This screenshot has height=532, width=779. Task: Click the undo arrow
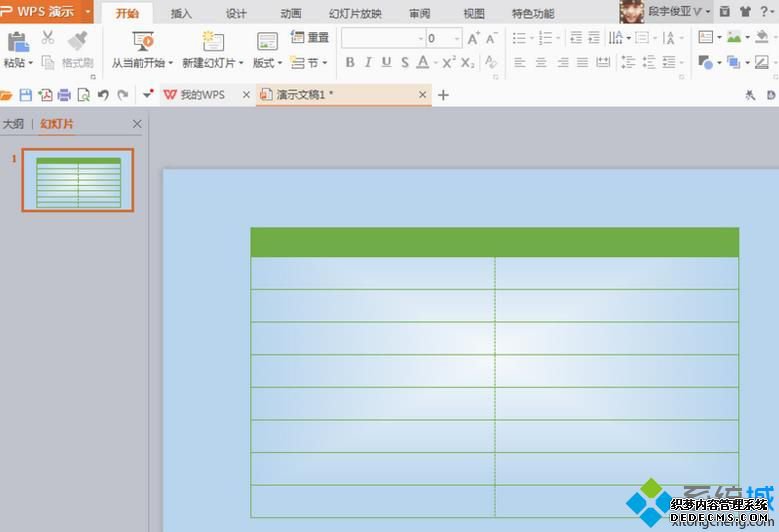click(x=103, y=95)
